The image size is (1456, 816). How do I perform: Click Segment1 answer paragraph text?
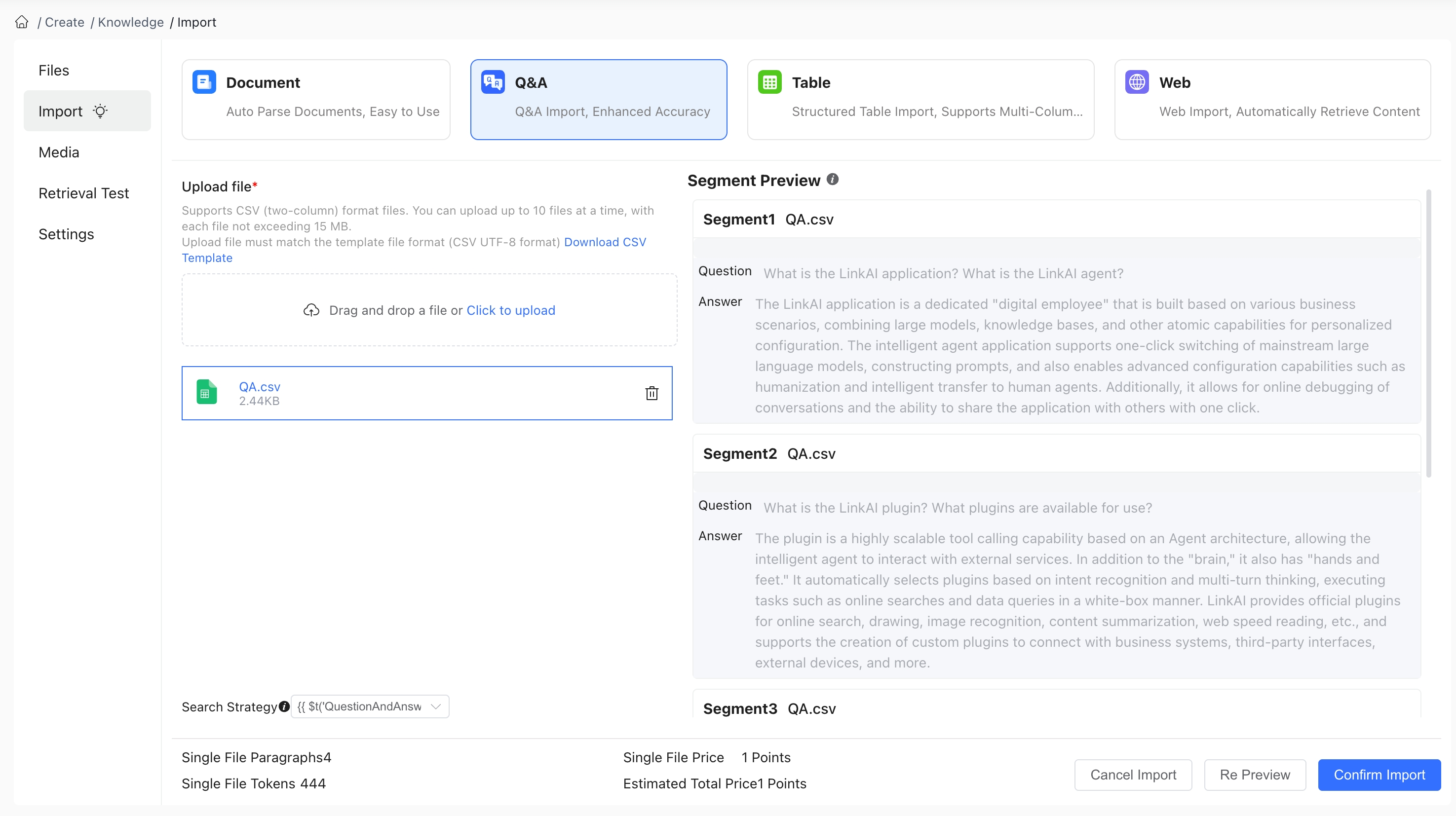(1079, 356)
